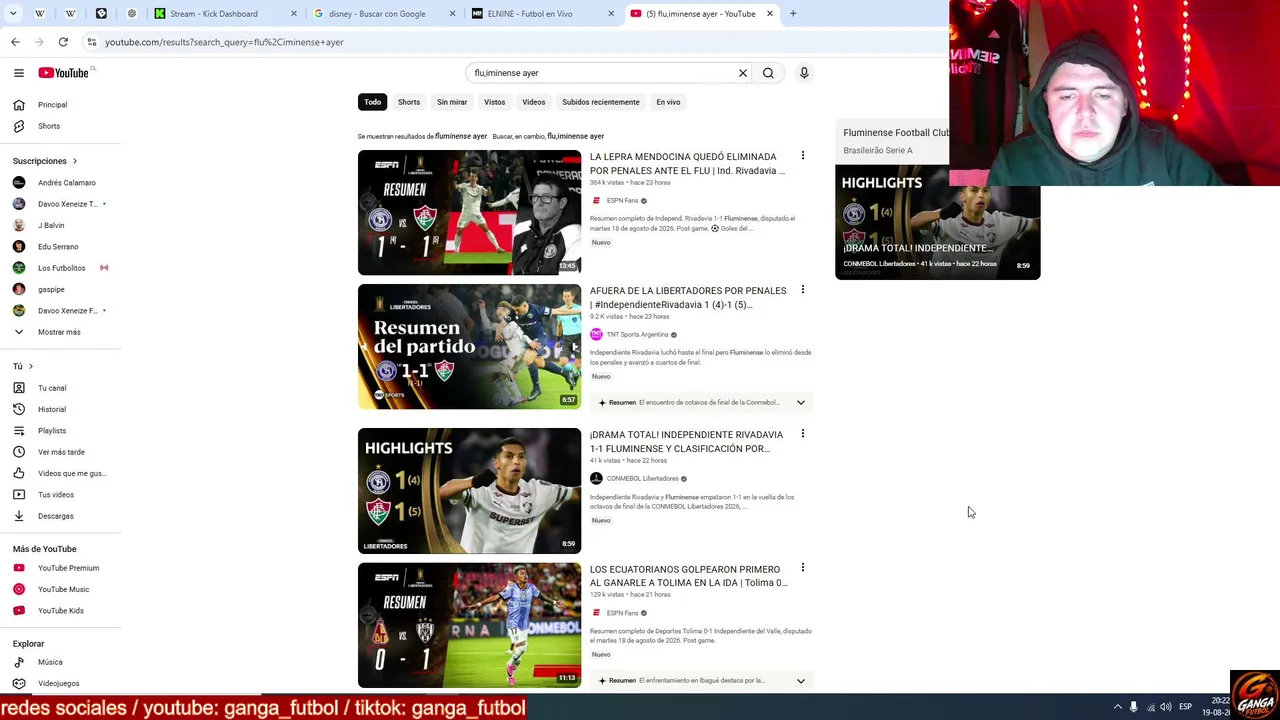Select the Sin mirar filter chip

(452, 102)
